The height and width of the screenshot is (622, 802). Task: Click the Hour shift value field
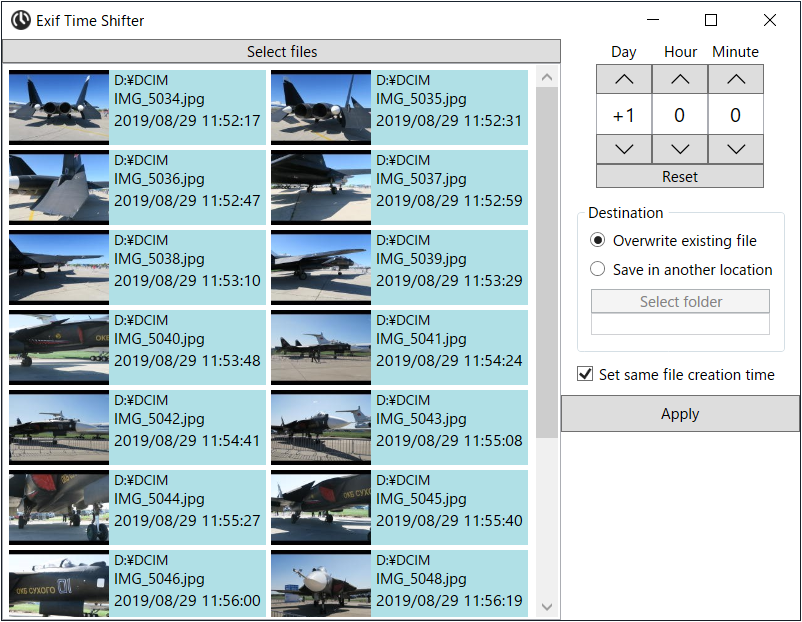pos(680,115)
